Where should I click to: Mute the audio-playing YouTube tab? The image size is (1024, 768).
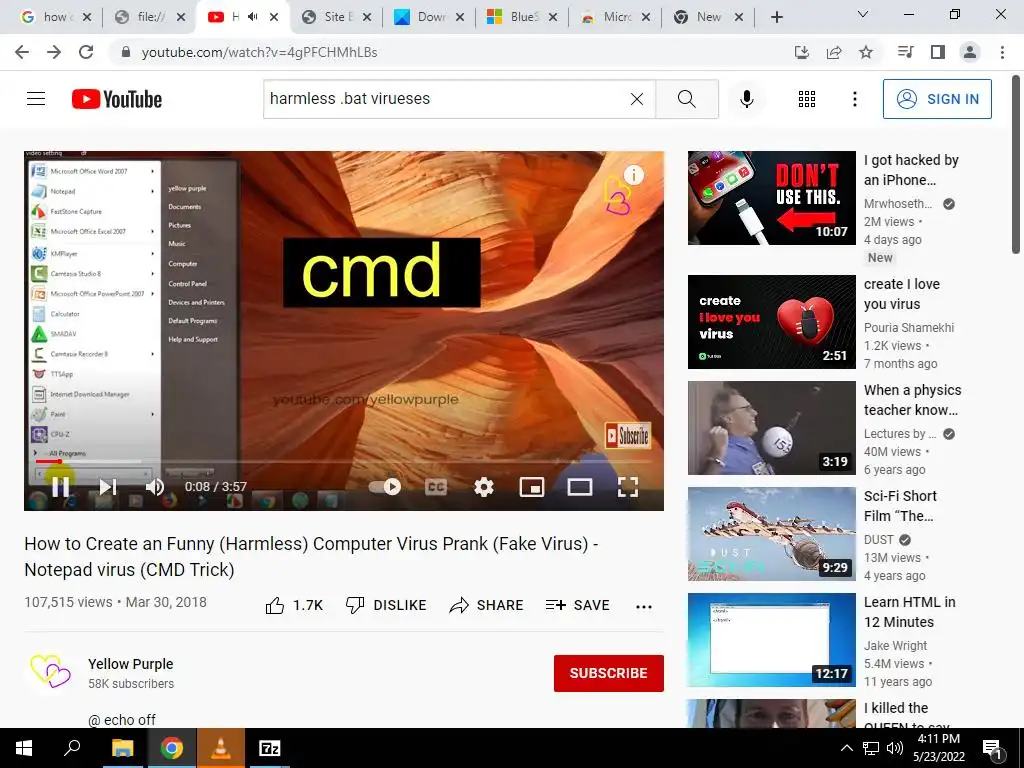pyautogui.click(x=253, y=17)
